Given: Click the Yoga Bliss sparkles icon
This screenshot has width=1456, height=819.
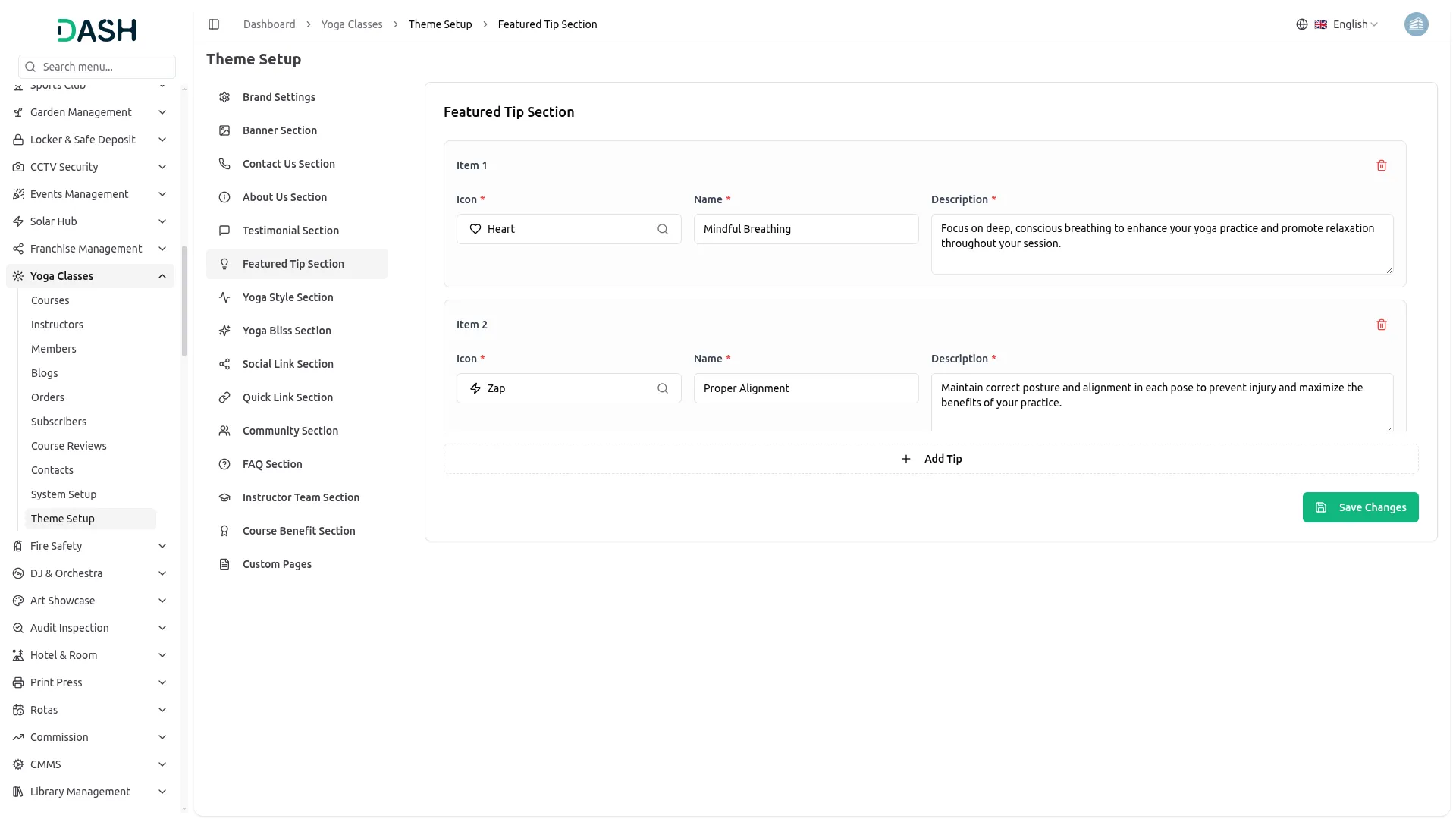Looking at the screenshot, I should [x=224, y=331].
